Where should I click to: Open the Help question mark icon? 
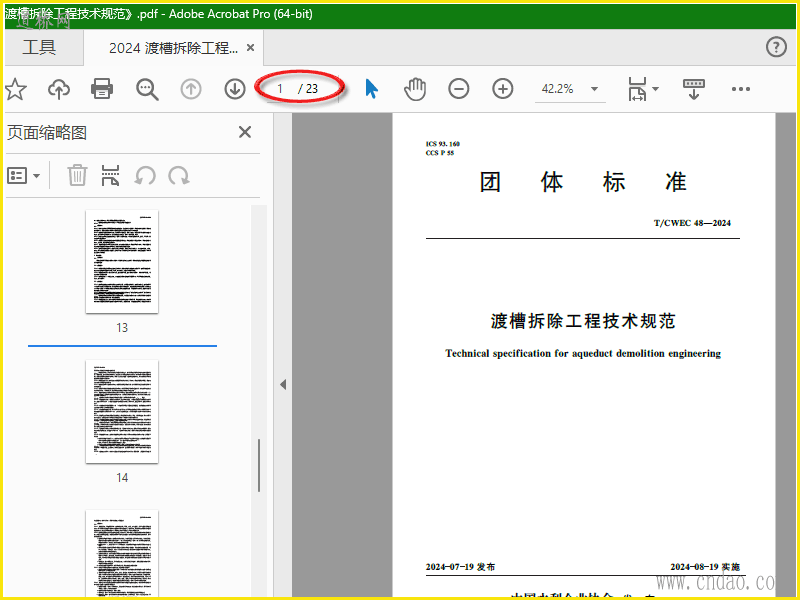pos(776,47)
